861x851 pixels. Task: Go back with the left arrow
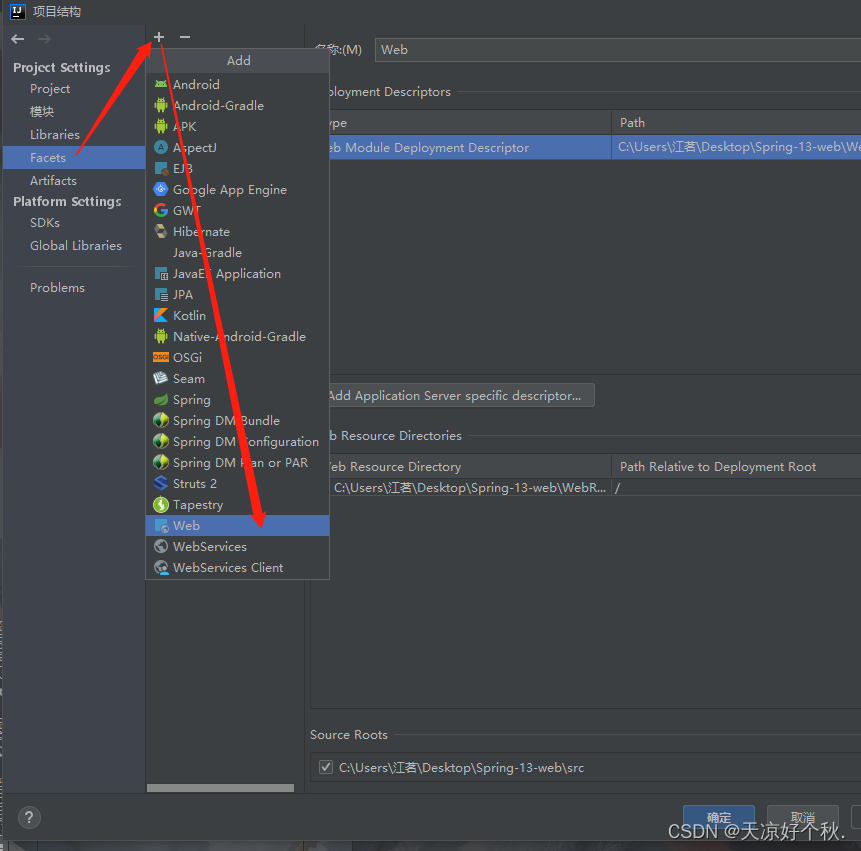pos(18,39)
